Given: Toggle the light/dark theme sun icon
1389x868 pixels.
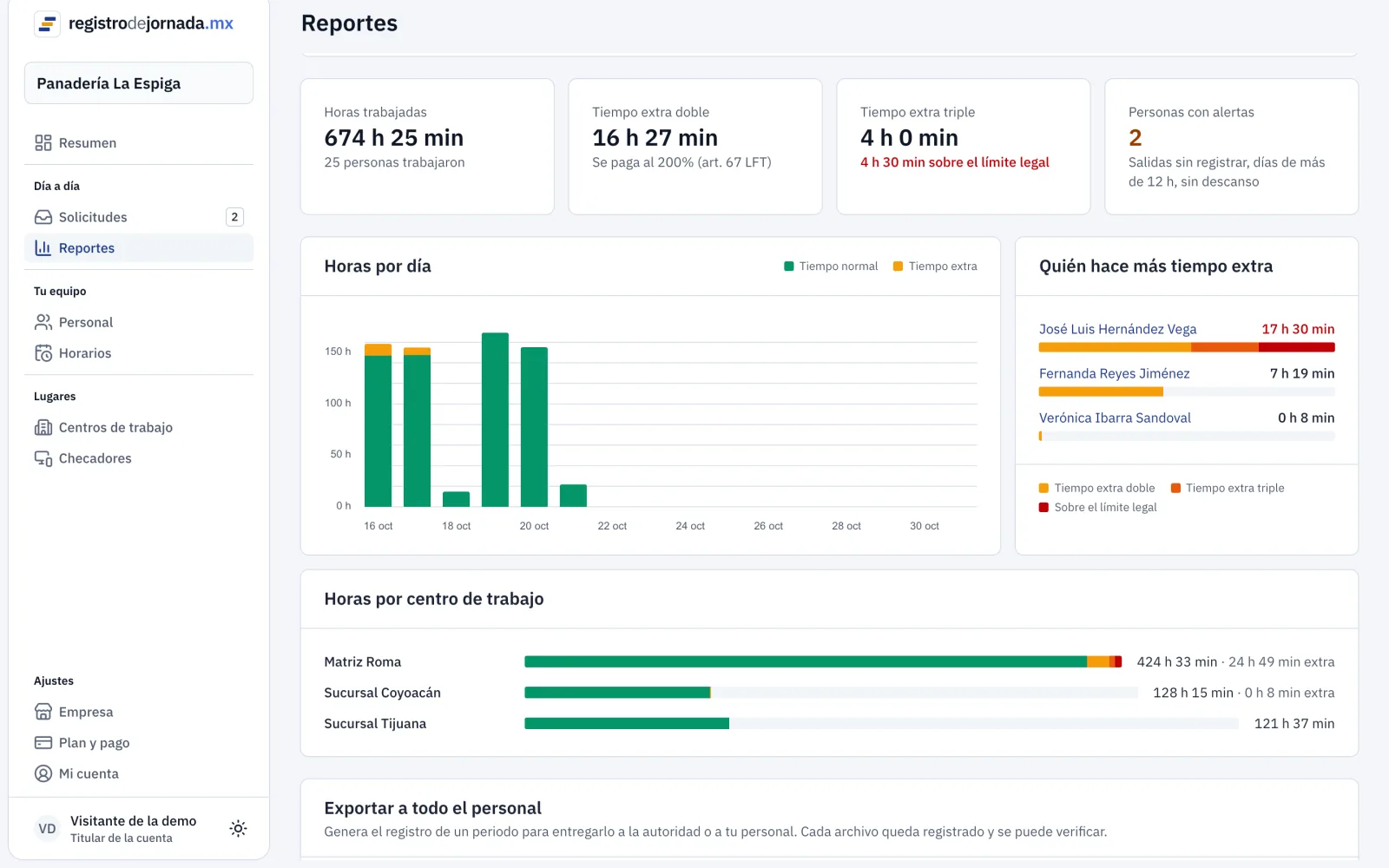Looking at the screenshot, I should point(238,828).
